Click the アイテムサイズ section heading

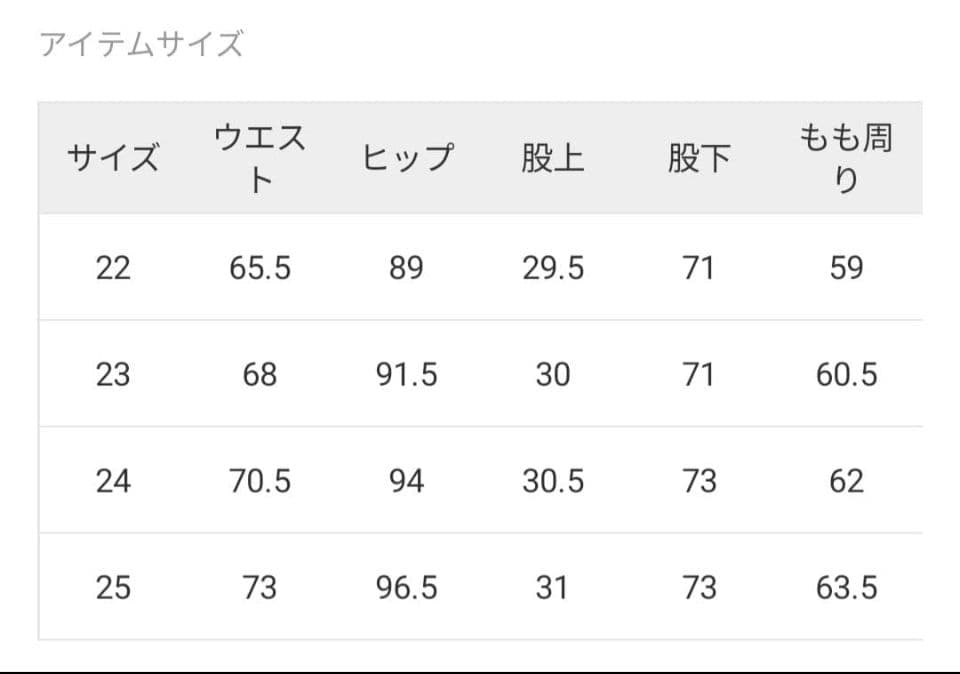point(141,45)
